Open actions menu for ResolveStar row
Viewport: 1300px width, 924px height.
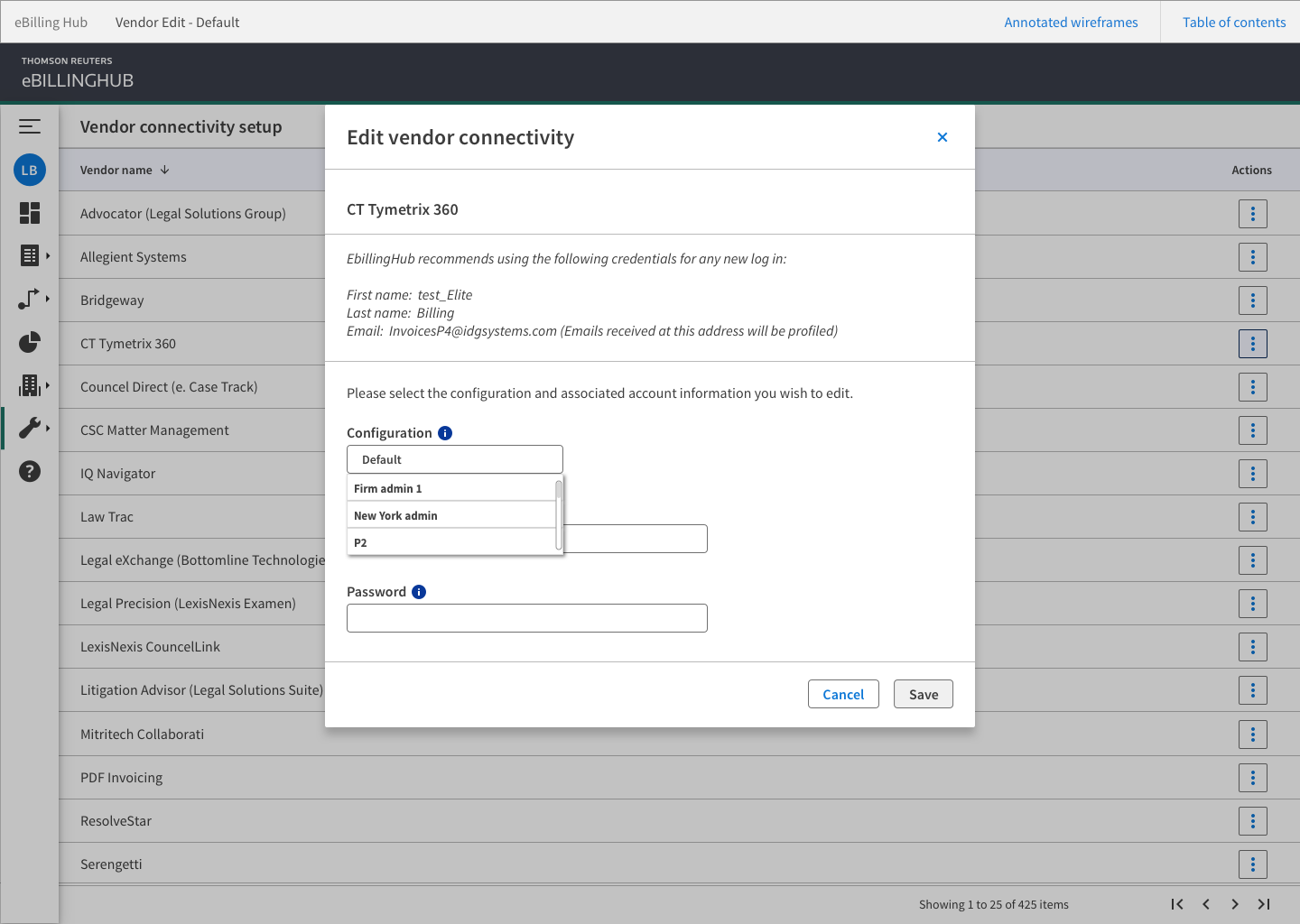click(x=1253, y=821)
